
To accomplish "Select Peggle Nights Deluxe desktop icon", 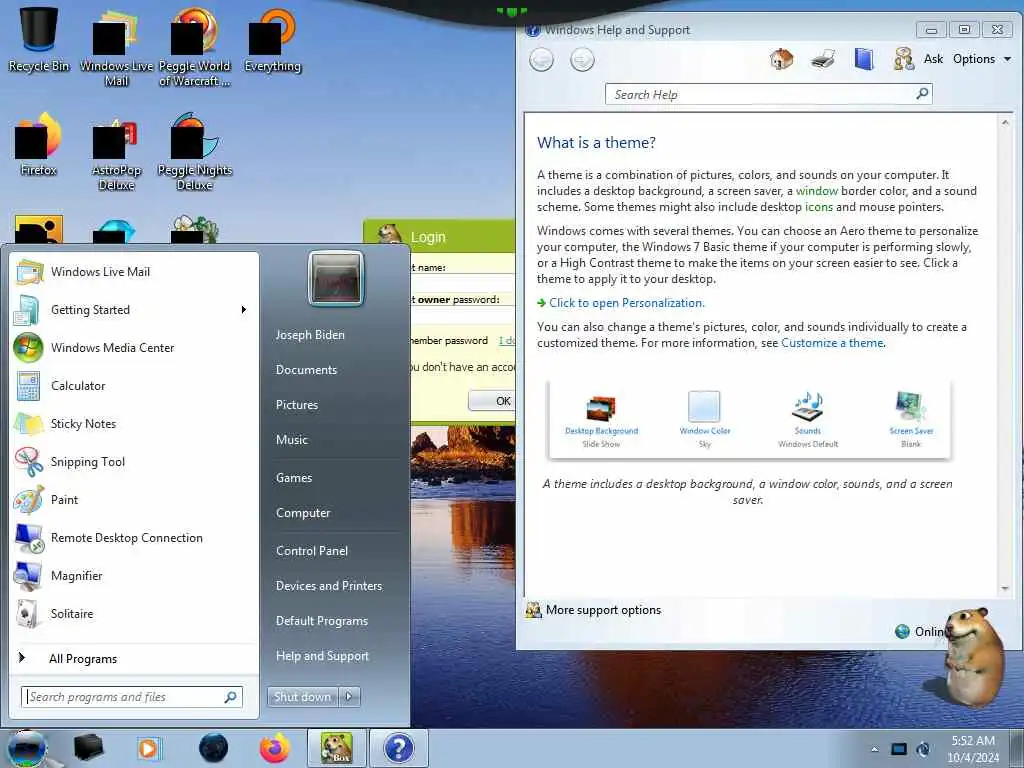I will pos(195,152).
